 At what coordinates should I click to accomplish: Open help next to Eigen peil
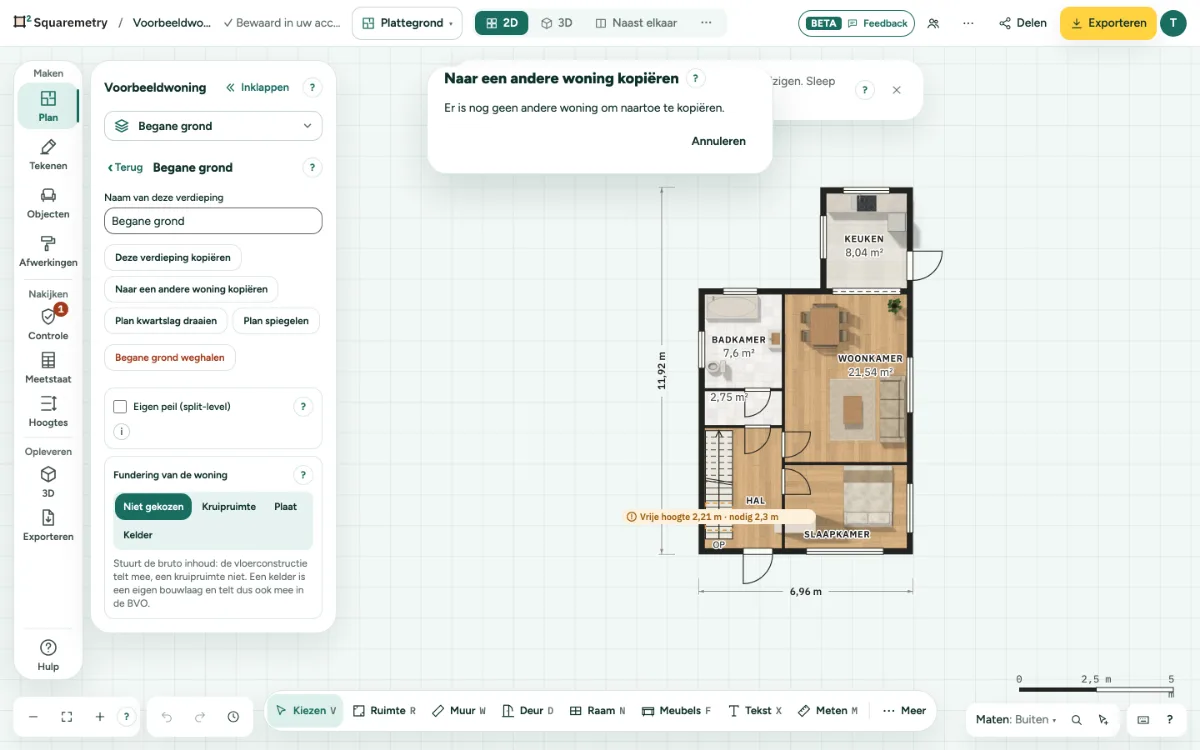click(x=303, y=407)
